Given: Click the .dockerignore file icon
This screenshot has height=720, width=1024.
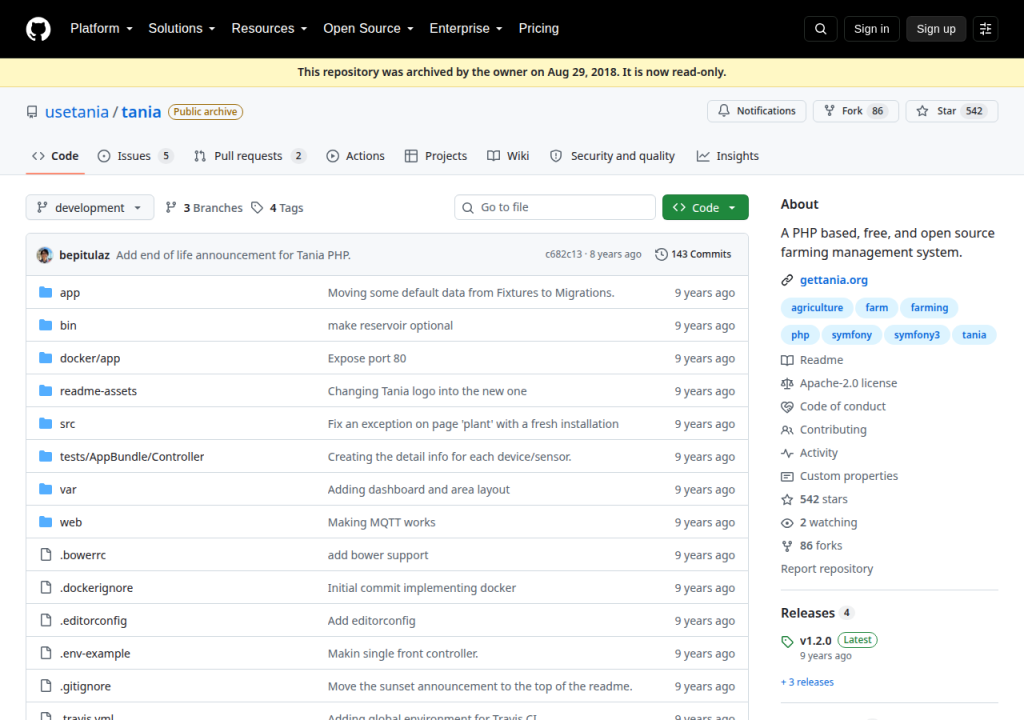Looking at the screenshot, I should pos(46,587).
